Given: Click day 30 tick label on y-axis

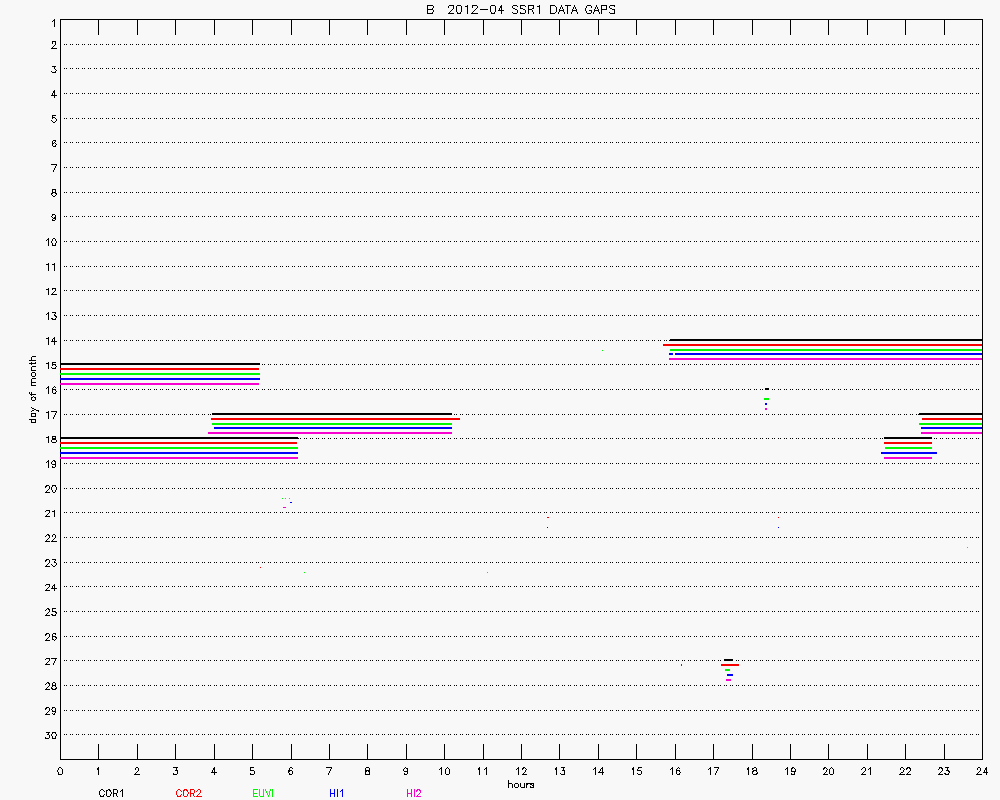Looking at the screenshot, I should click(x=49, y=735).
